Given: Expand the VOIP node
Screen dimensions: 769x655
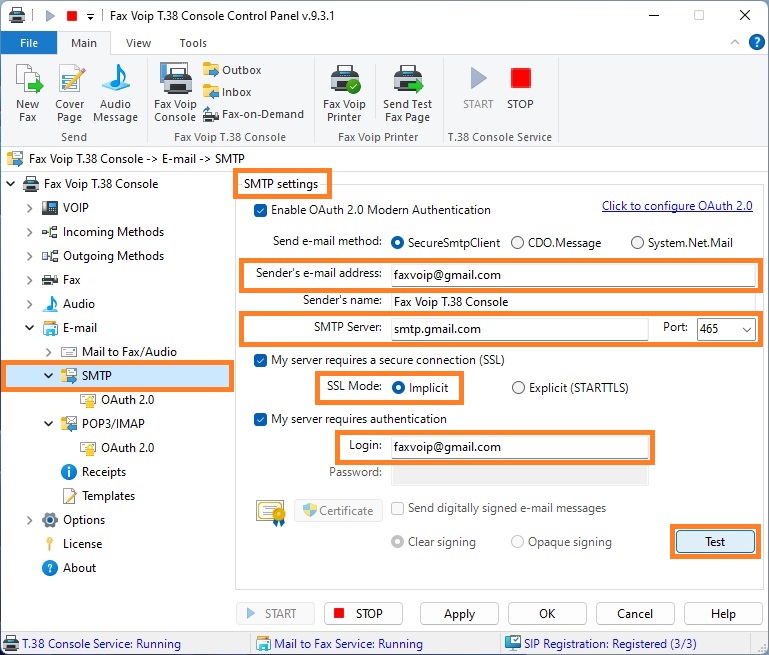Looking at the screenshot, I should [29, 208].
